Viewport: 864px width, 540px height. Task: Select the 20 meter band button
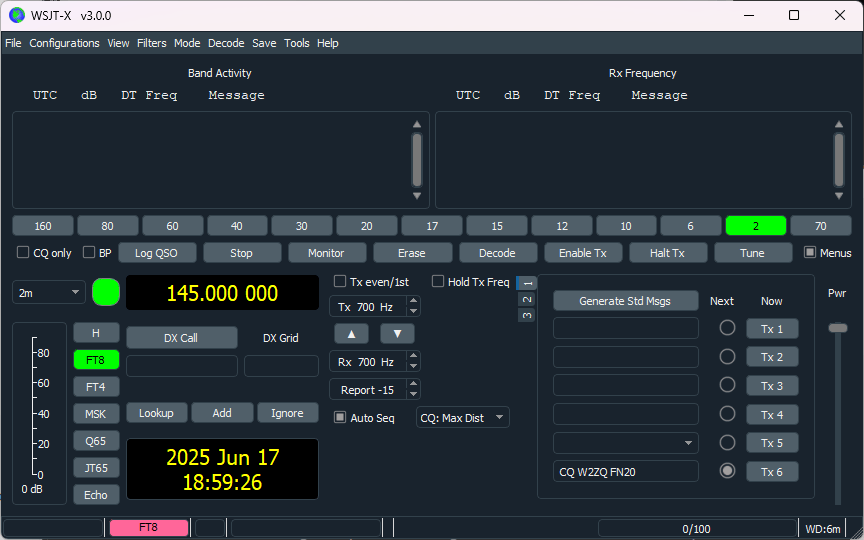(366, 226)
